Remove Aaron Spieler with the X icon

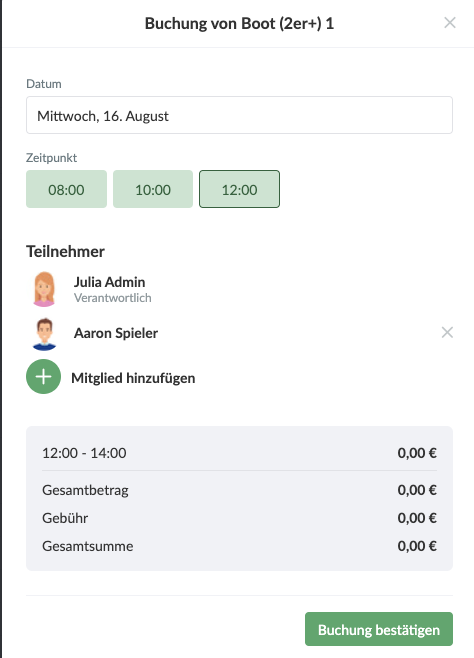[x=447, y=332]
